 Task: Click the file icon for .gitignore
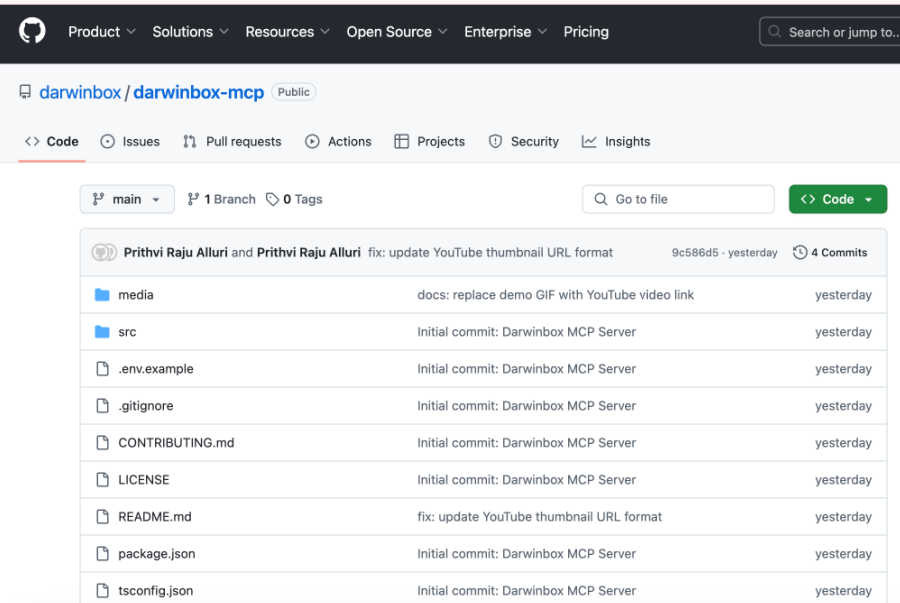coord(102,406)
